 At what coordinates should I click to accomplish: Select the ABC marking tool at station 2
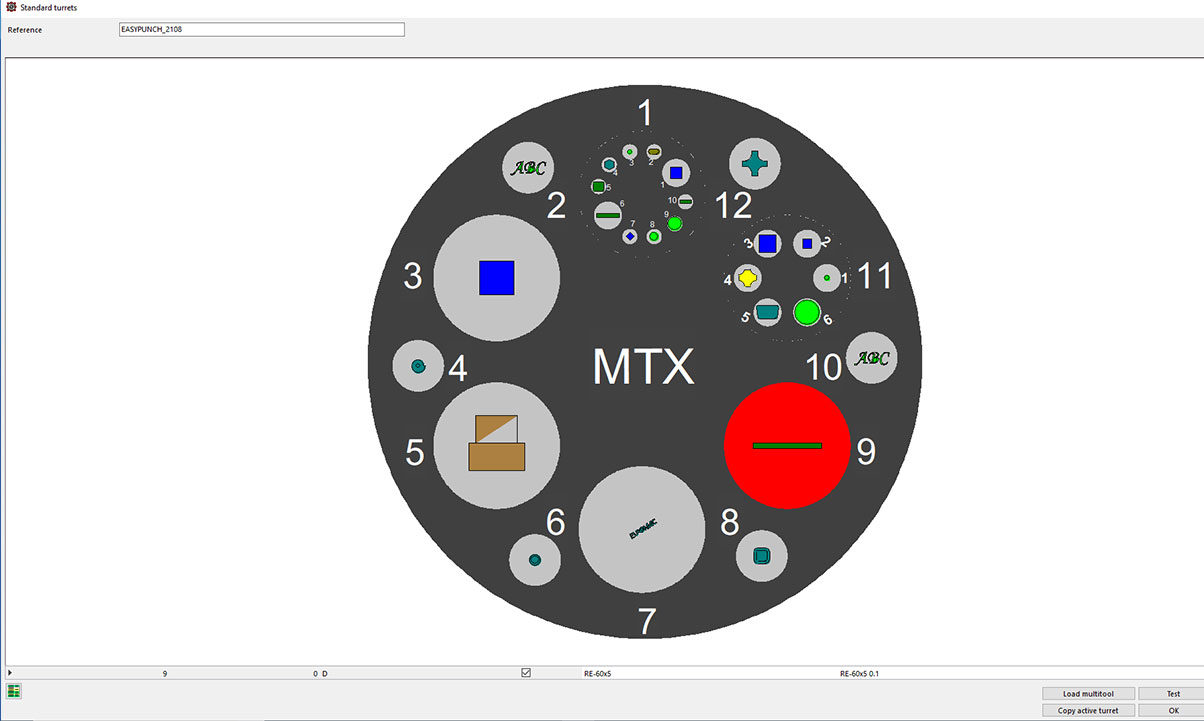coord(527,168)
